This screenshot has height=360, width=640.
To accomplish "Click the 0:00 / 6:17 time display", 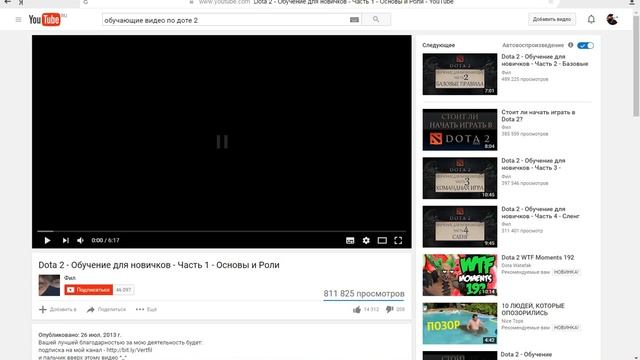I will (105, 240).
